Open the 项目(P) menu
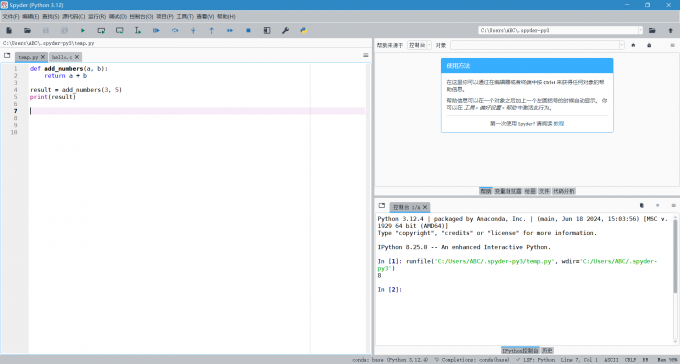Viewport: 680px width, 364px height. (164, 16)
